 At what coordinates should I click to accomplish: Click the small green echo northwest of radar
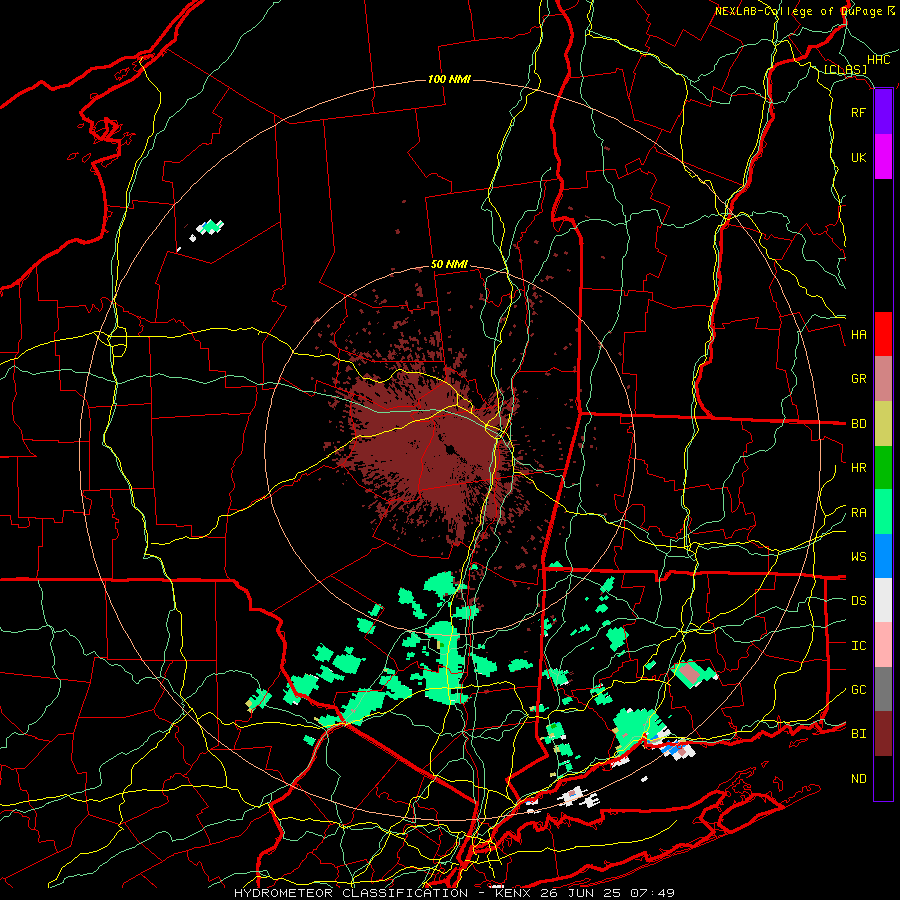(210, 226)
